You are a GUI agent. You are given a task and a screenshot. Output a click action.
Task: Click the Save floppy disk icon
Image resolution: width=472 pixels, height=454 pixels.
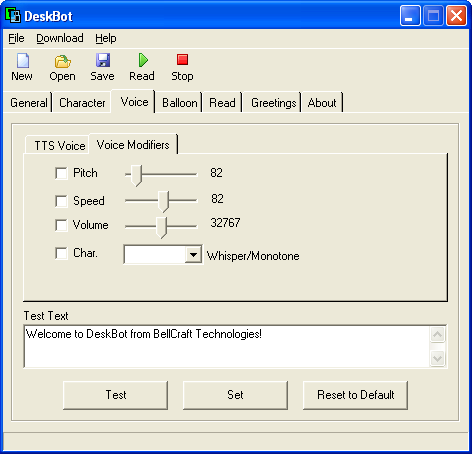[x=103, y=61]
